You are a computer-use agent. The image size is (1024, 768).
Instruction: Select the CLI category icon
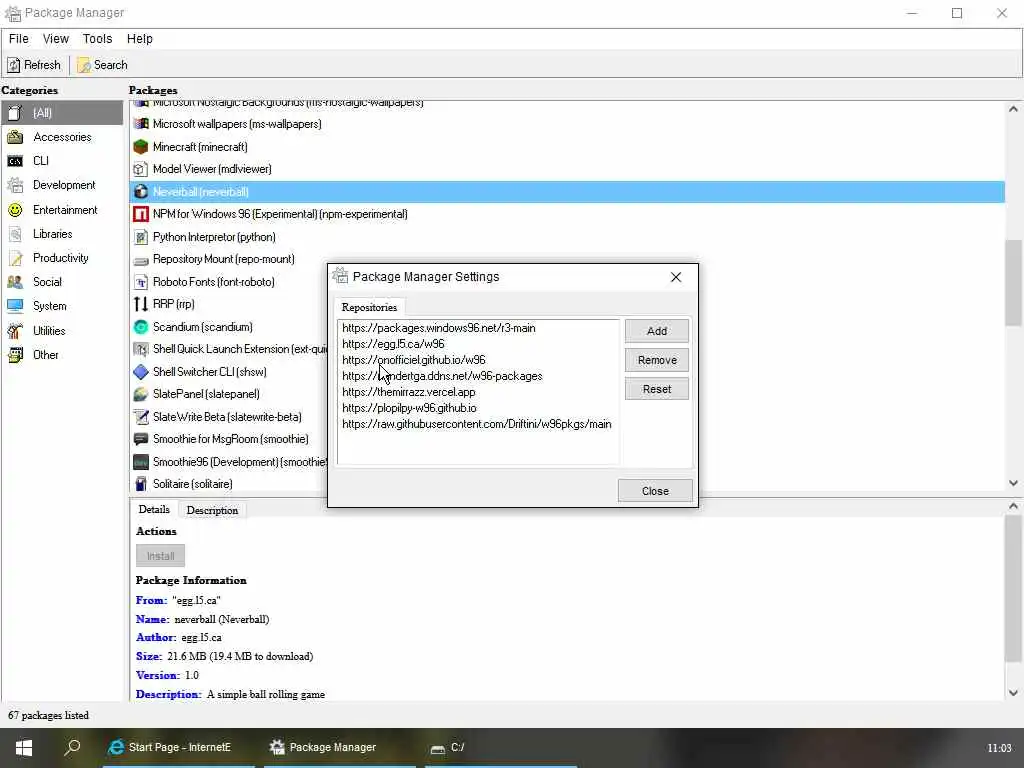point(15,161)
